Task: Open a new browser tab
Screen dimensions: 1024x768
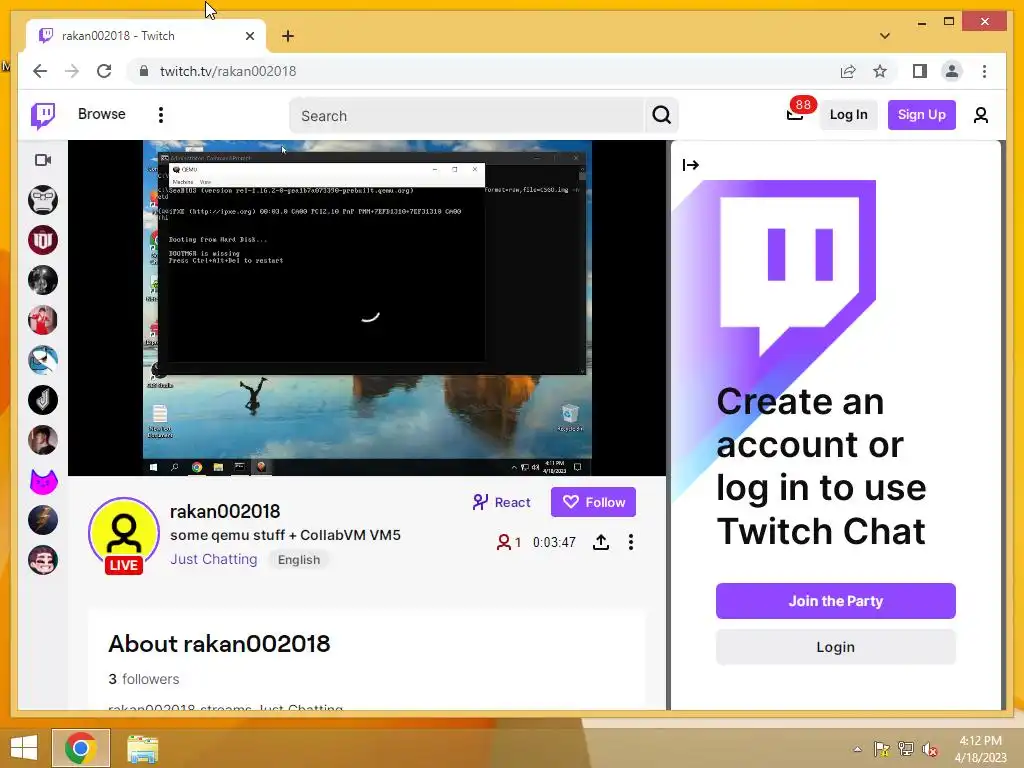Action: (288, 36)
